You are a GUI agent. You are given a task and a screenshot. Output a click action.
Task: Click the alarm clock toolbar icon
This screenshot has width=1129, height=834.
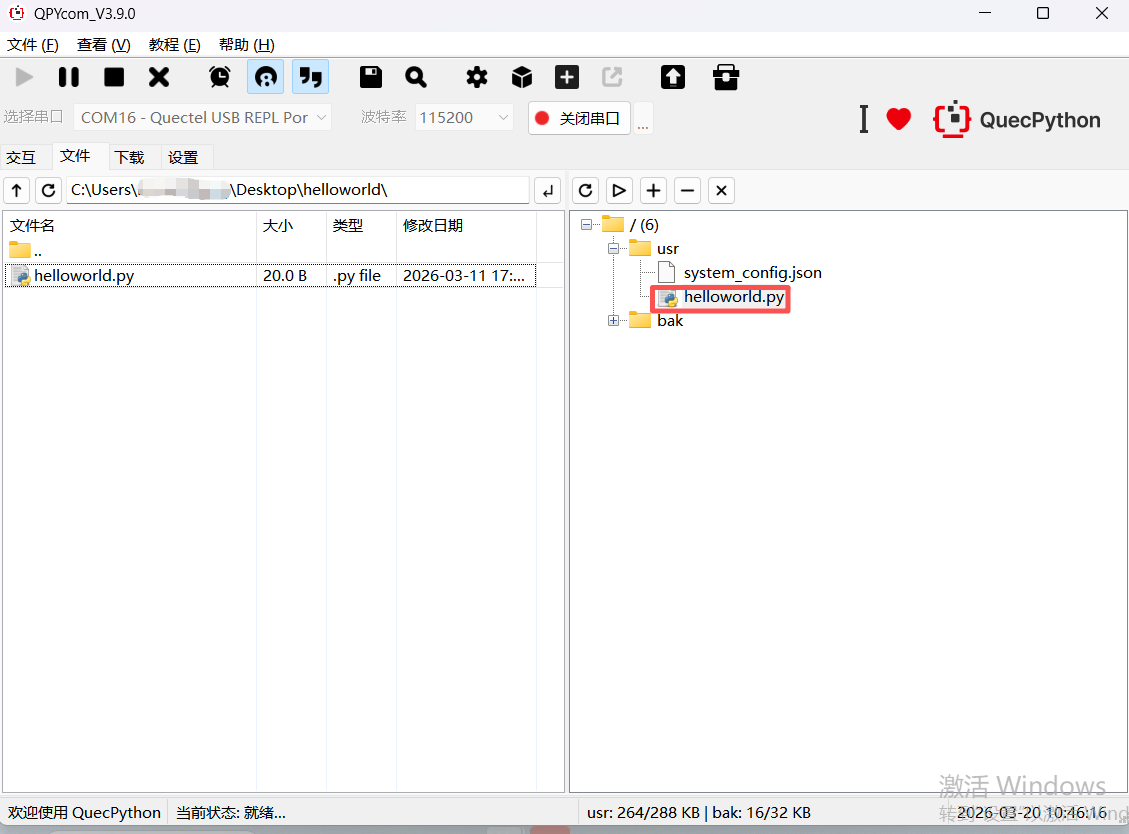point(220,77)
